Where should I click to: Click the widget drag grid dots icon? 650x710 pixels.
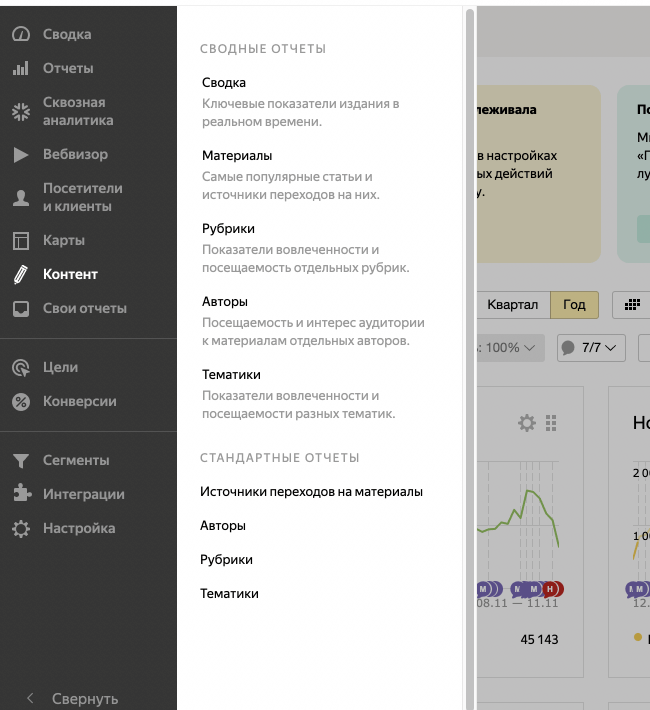(x=551, y=423)
